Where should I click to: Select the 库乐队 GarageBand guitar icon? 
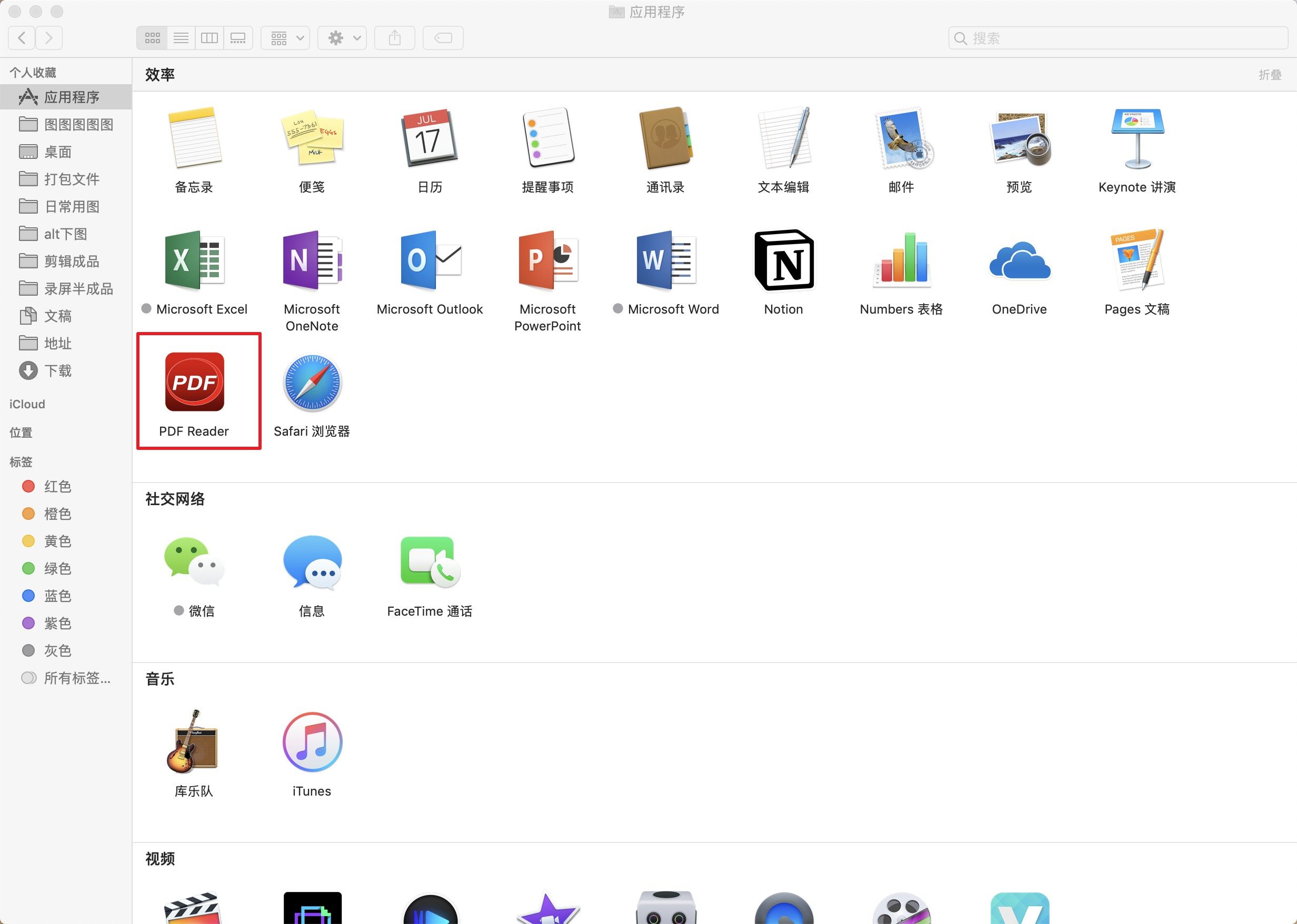(193, 741)
